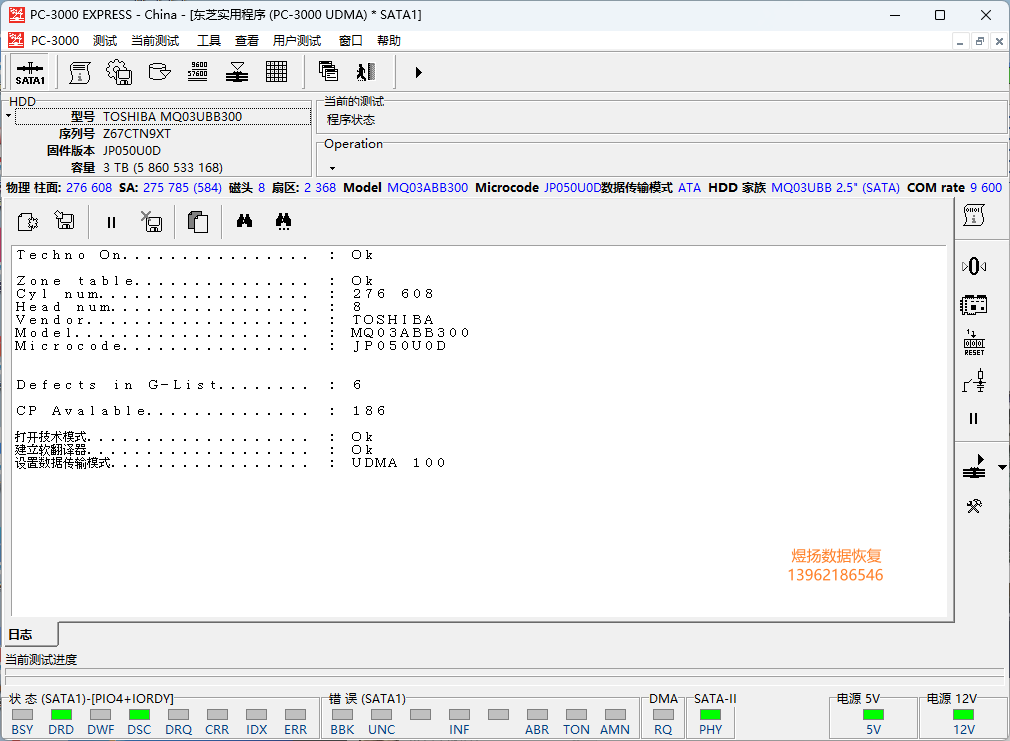The height and width of the screenshot is (741, 1010).
Task: Open the 当前测试 menu
Action: click(x=155, y=41)
